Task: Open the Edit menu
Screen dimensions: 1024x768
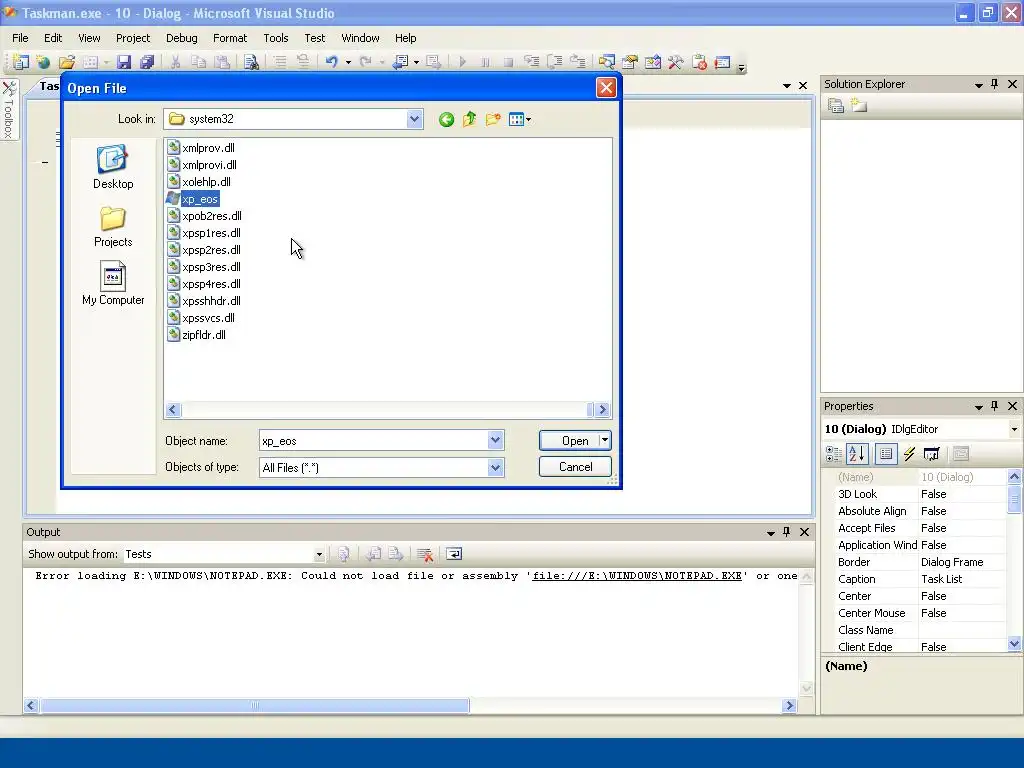Action: [53, 38]
